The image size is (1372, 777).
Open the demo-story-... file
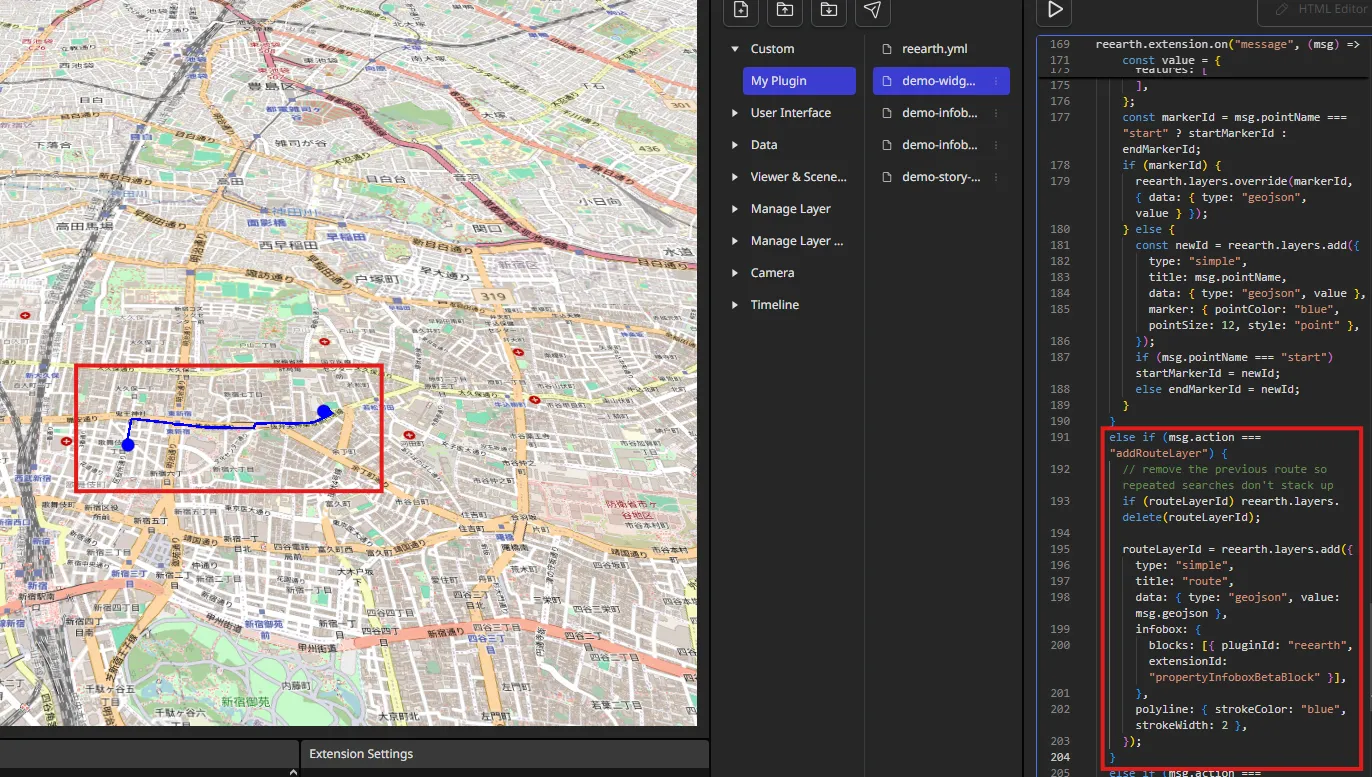[x=940, y=177]
